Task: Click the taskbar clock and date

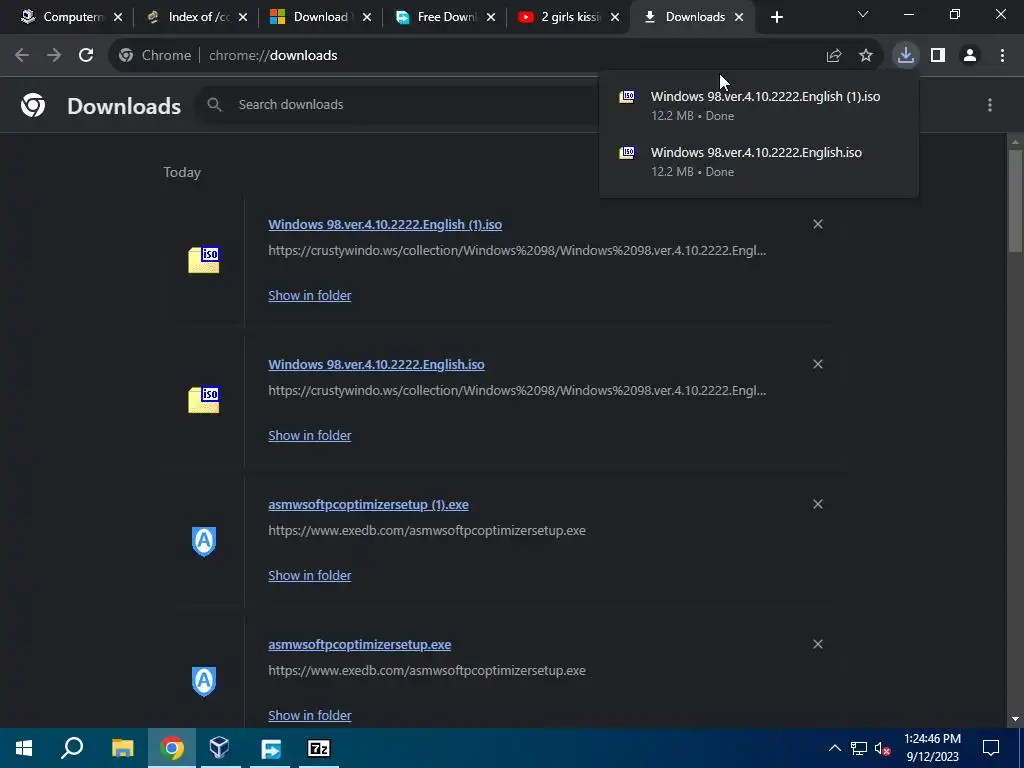Action: click(933, 748)
